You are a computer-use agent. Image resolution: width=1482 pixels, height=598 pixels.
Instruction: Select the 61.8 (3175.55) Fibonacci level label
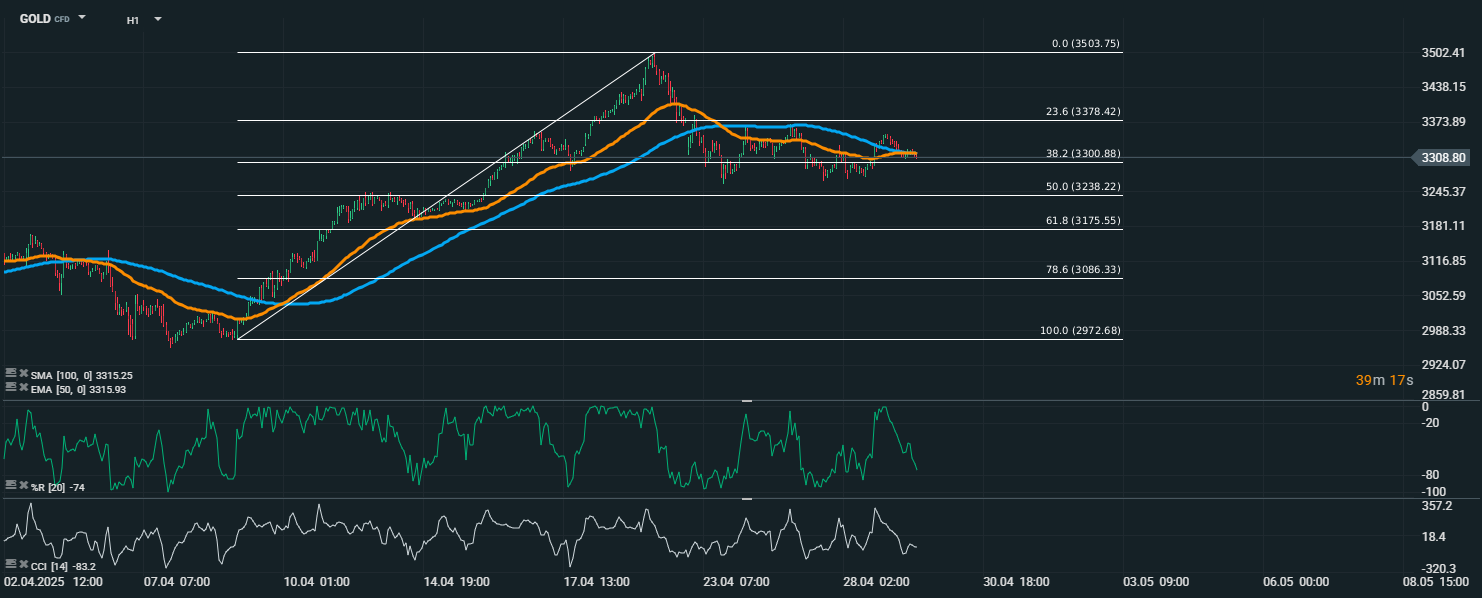tap(1085, 220)
